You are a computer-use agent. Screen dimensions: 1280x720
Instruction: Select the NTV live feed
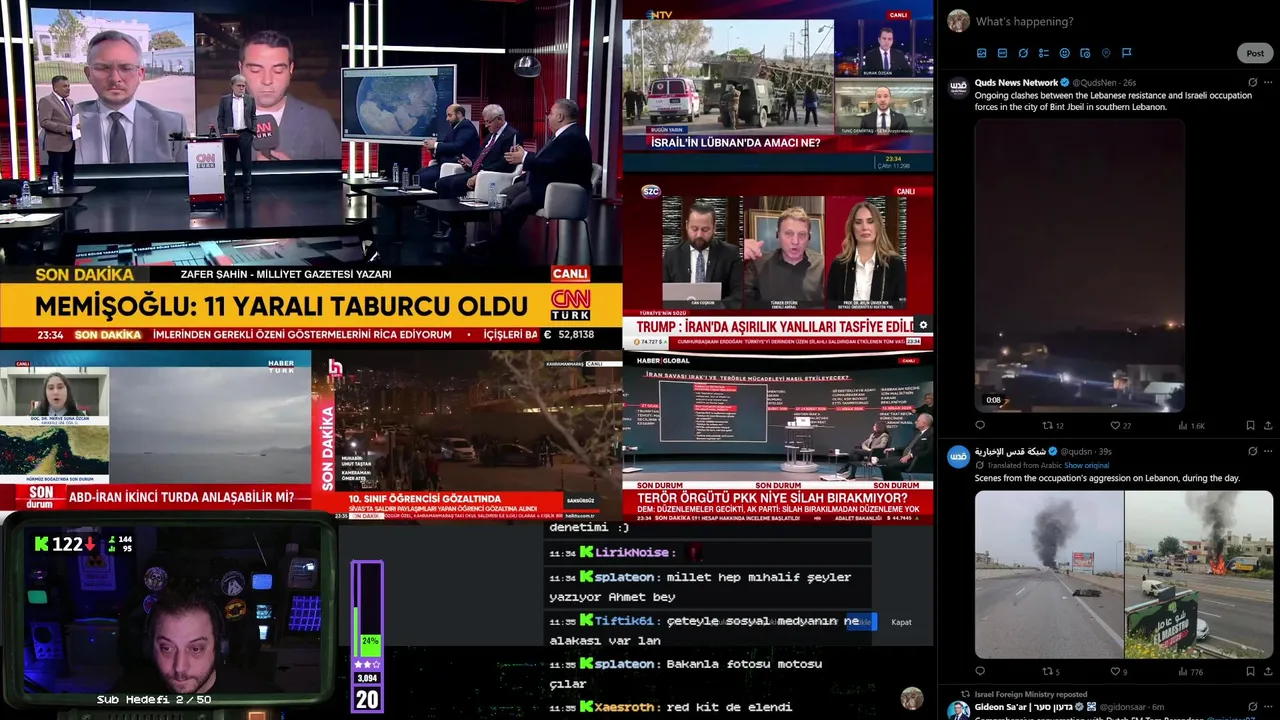778,86
